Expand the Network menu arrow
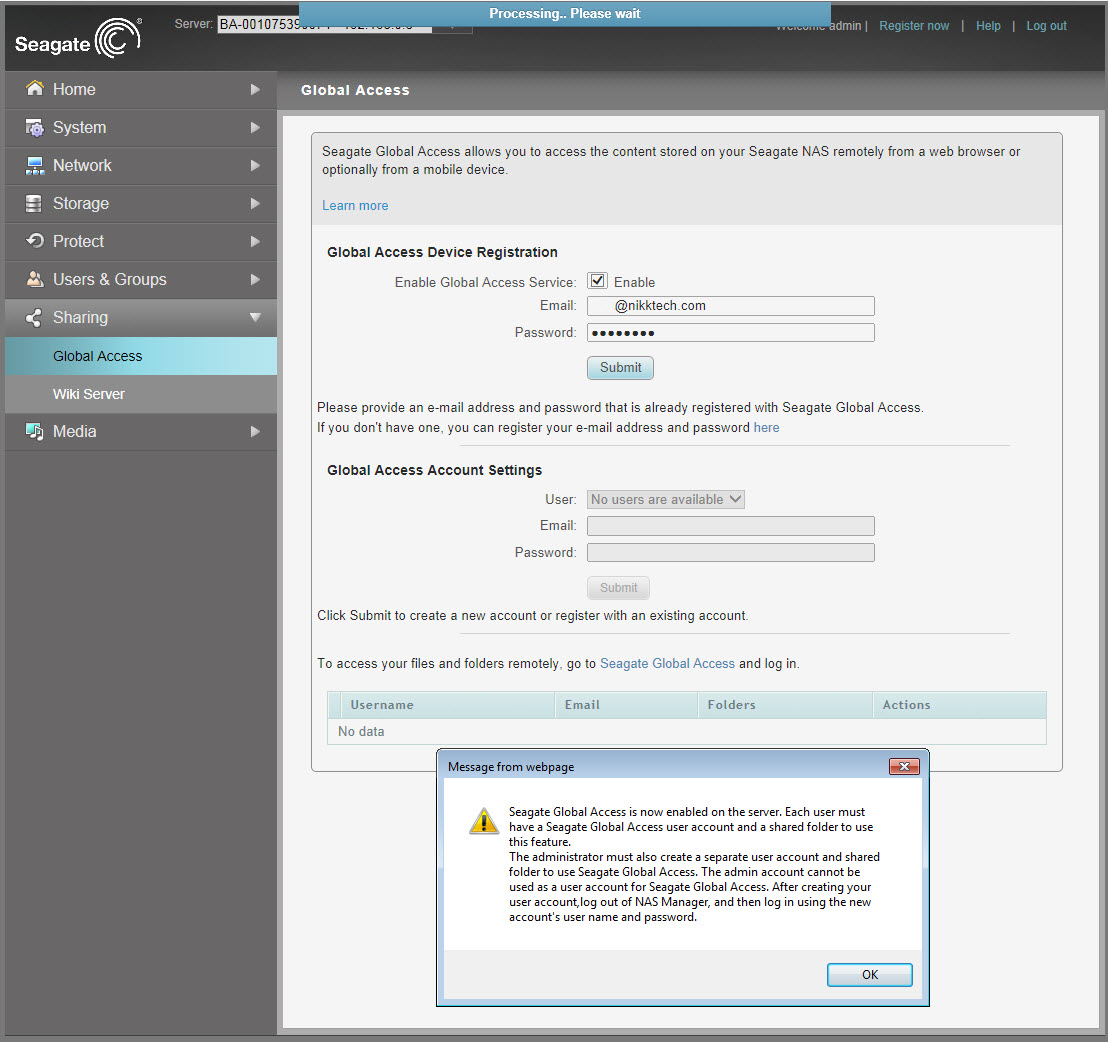 tap(255, 165)
